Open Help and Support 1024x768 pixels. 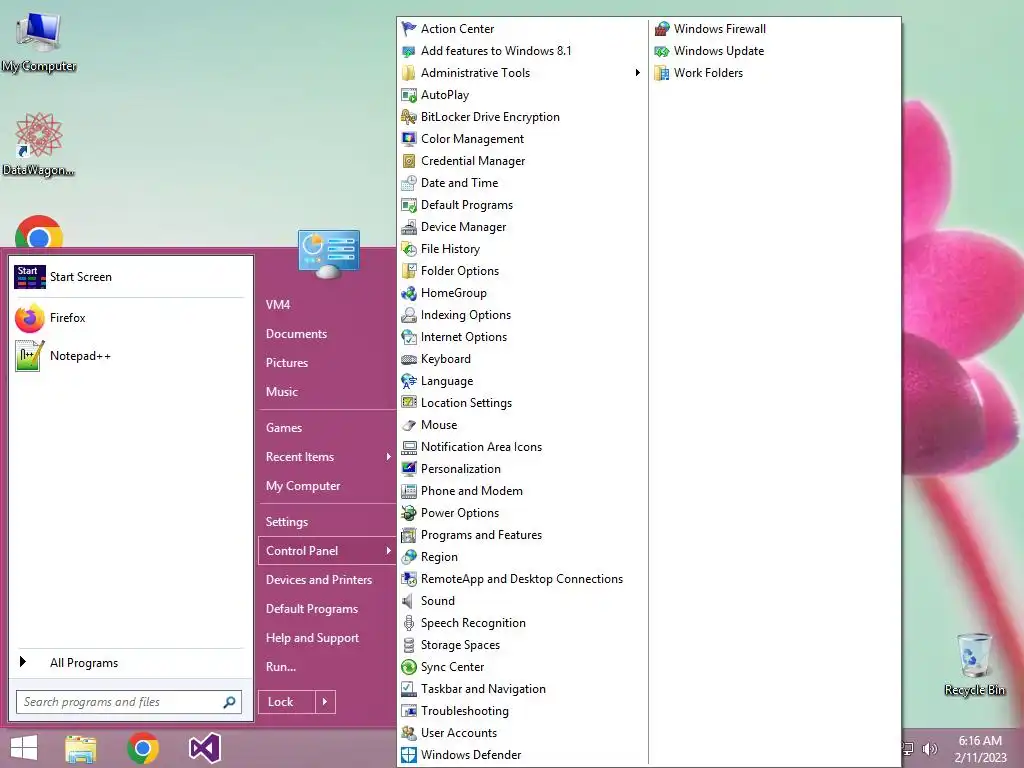point(312,638)
